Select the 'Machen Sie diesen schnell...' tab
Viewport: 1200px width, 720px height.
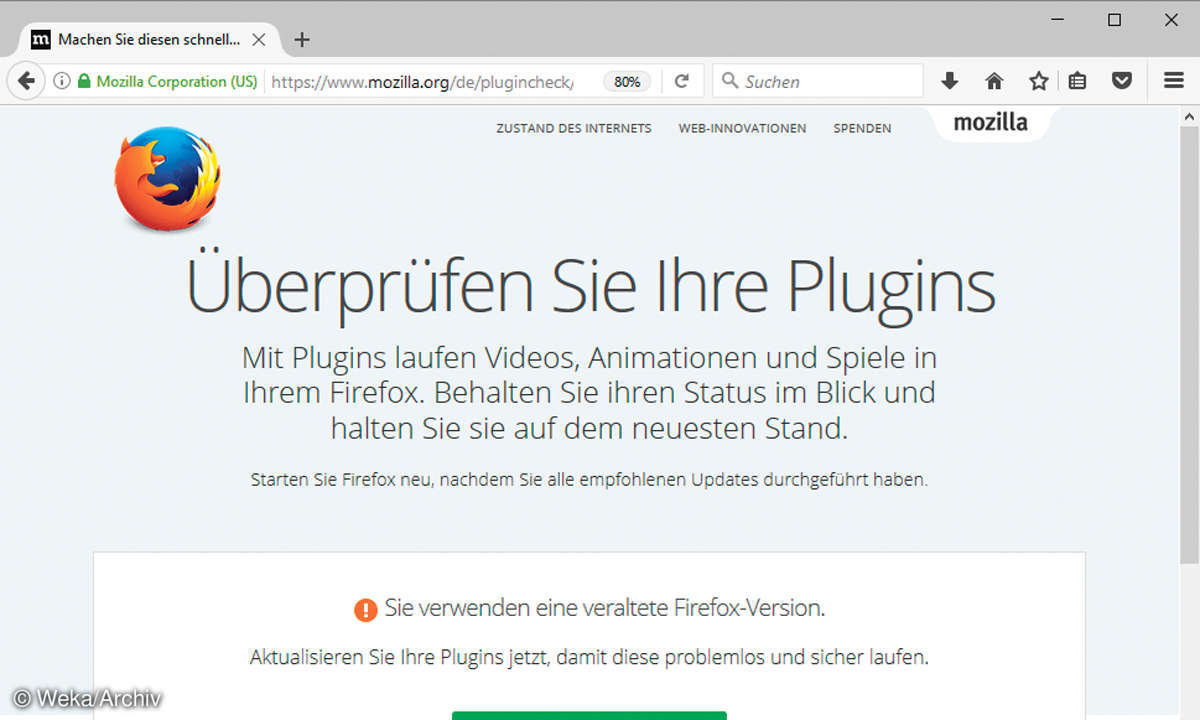pyautogui.click(x=149, y=40)
